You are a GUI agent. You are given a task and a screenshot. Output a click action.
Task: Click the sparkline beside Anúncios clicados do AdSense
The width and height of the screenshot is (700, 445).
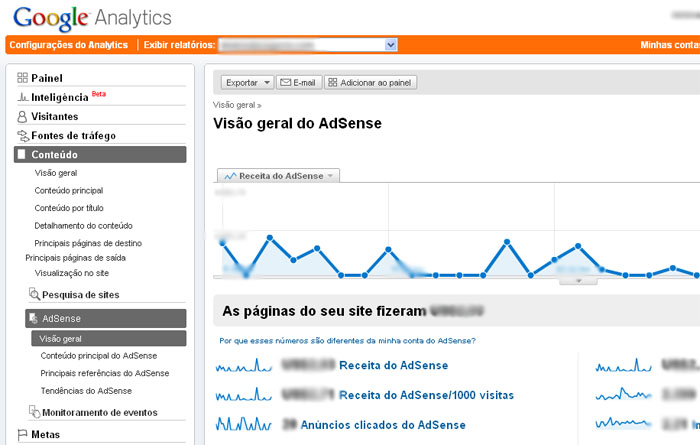(x=244, y=424)
